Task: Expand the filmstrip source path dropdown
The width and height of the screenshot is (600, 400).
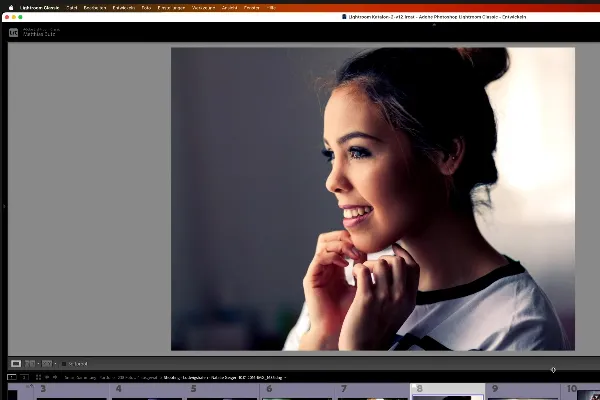Action: click(x=285, y=377)
